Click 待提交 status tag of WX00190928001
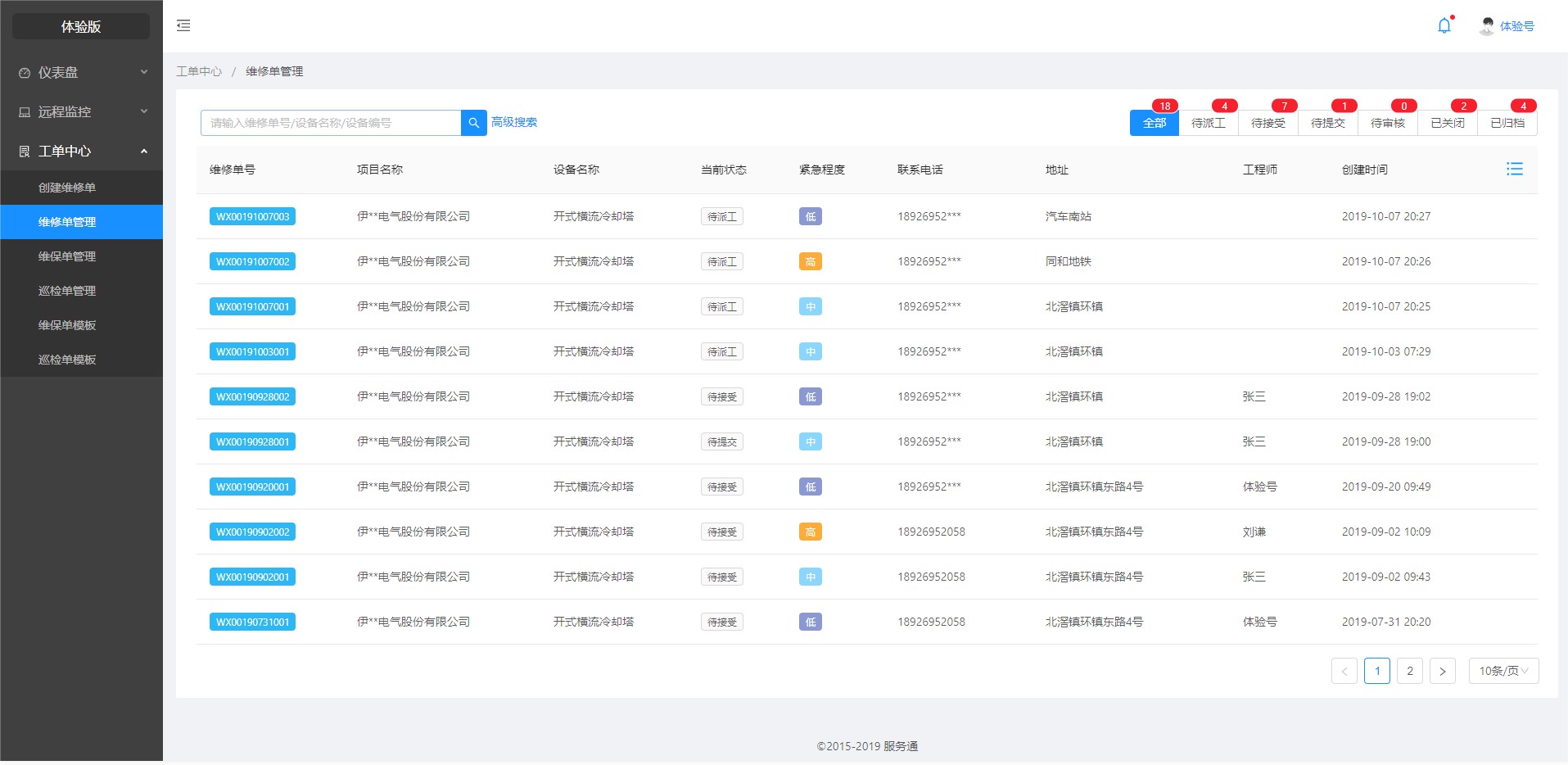 point(722,441)
